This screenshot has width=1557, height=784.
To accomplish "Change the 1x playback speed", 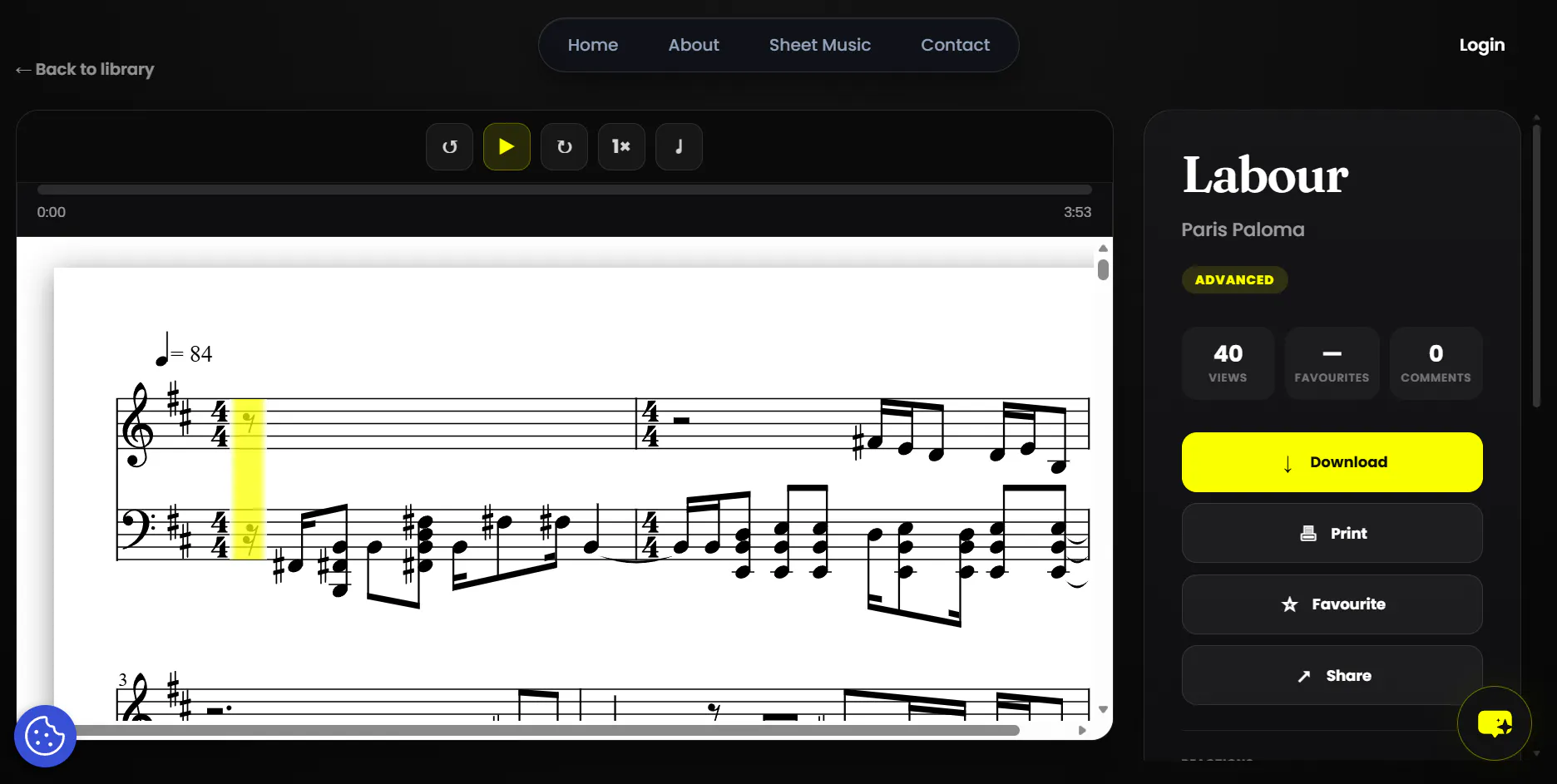I will click(x=621, y=147).
